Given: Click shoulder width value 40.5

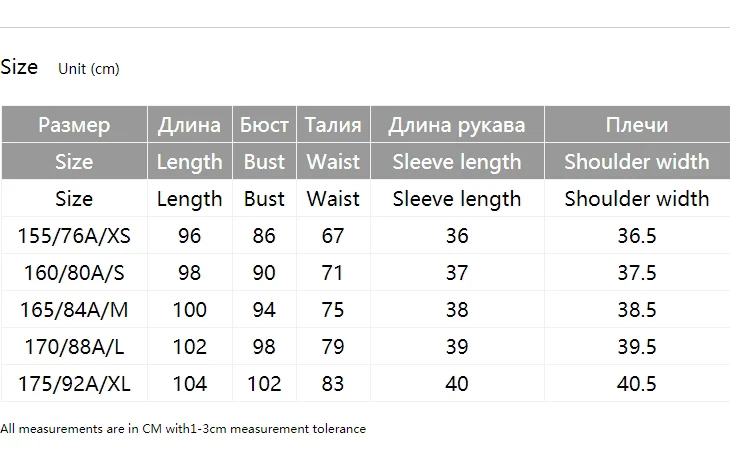Looking at the screenshot, I should 637,384.
